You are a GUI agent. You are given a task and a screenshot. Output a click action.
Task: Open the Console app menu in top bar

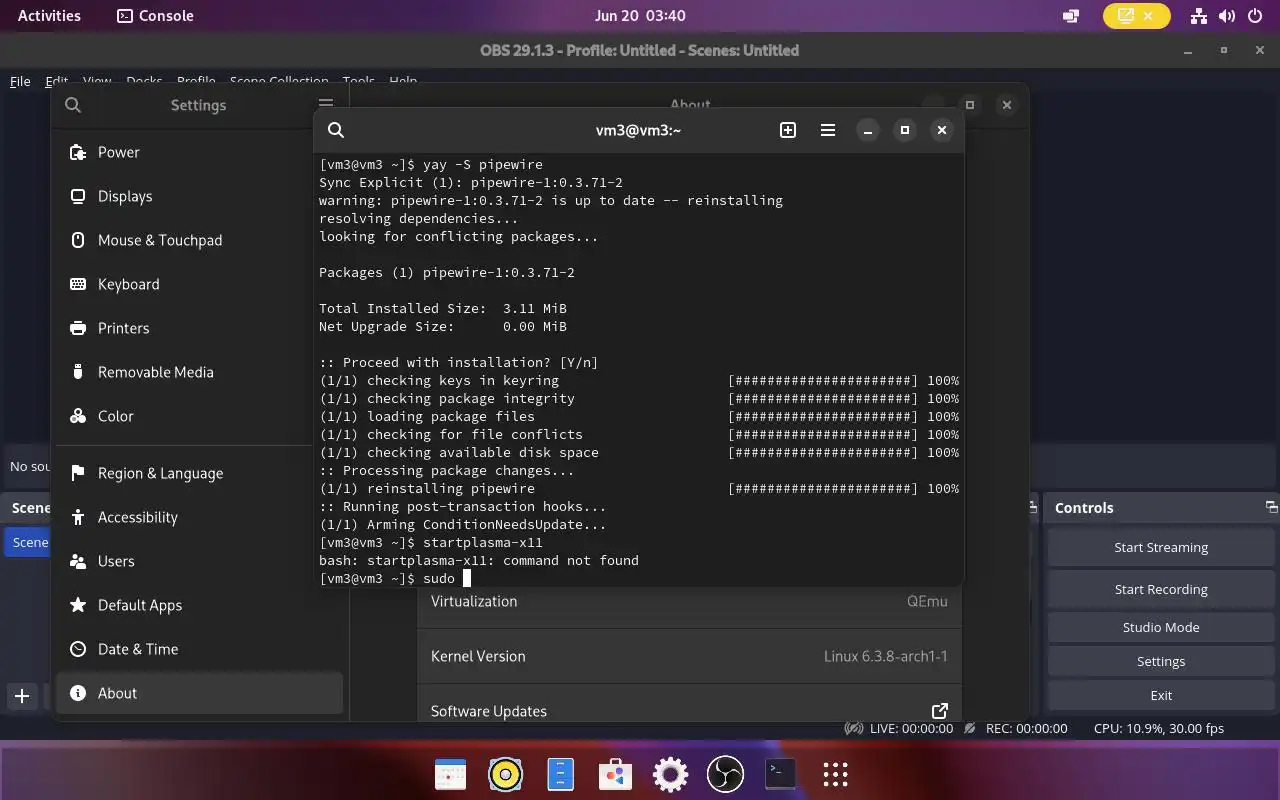click(155, 15)
